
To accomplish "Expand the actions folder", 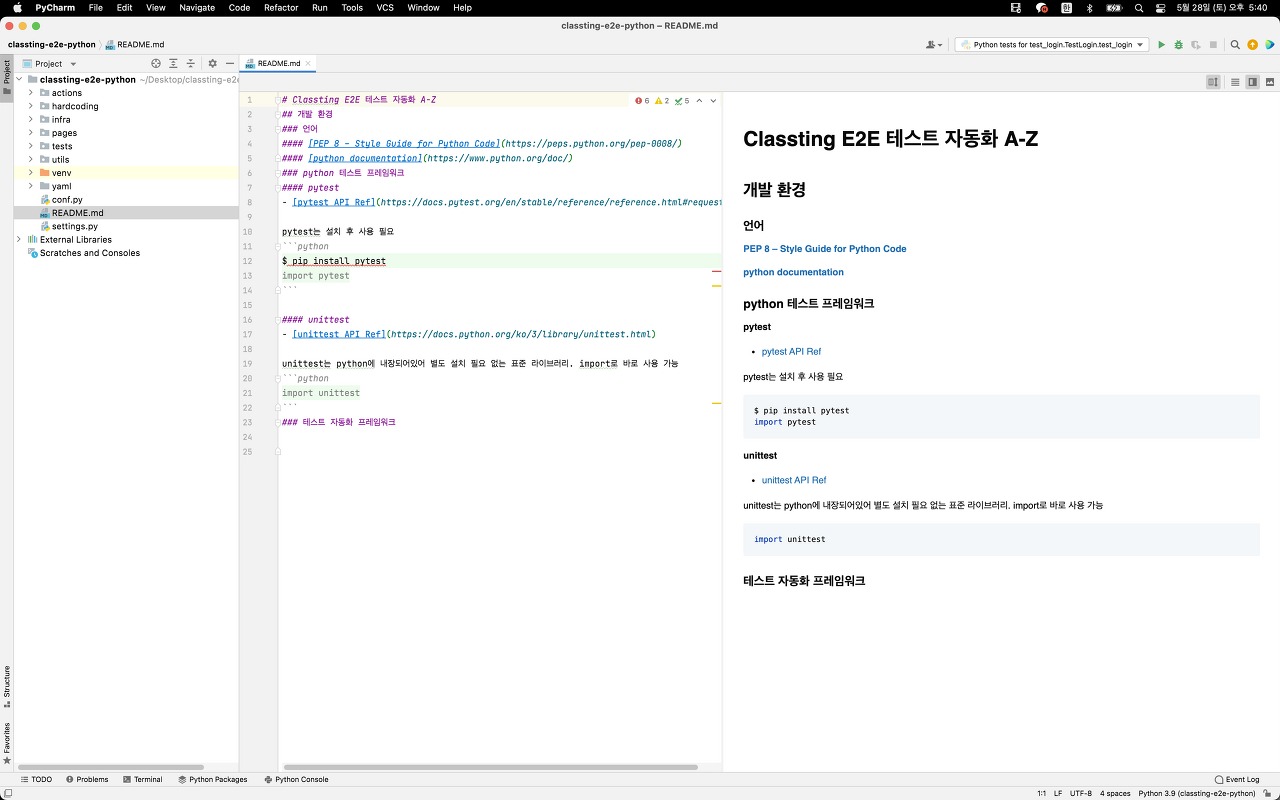I will click(31, 93).
